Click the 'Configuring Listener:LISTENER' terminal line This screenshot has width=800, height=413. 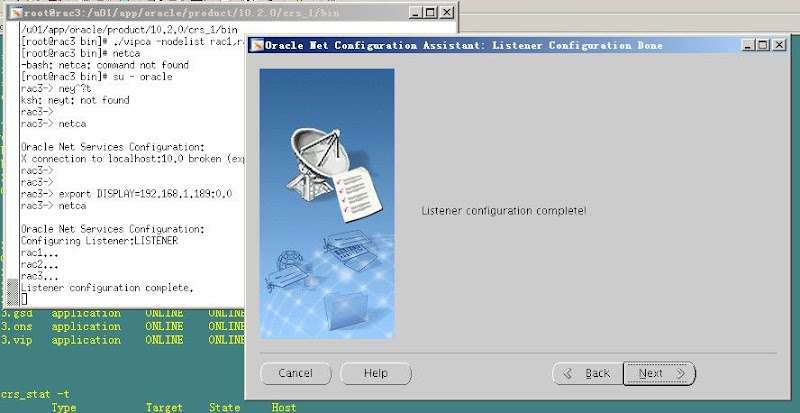point(99,241)
